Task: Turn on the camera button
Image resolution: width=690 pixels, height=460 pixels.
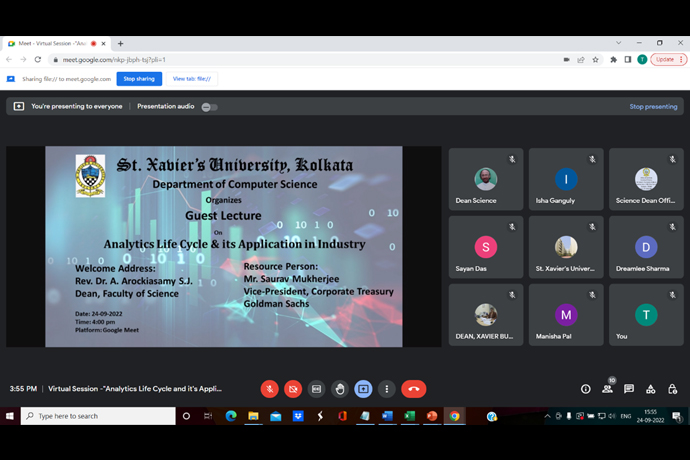Action: (293, 389)
